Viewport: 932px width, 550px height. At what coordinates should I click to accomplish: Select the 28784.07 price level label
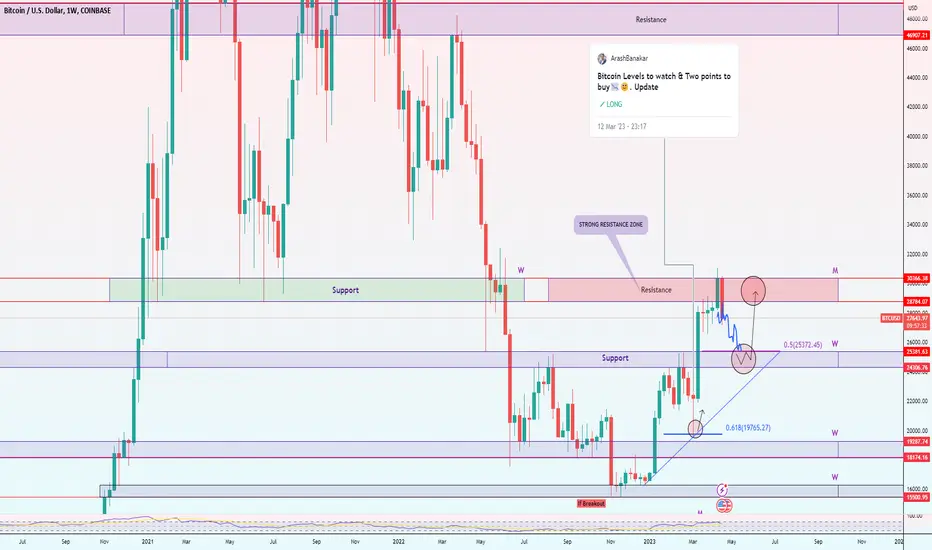917,301
